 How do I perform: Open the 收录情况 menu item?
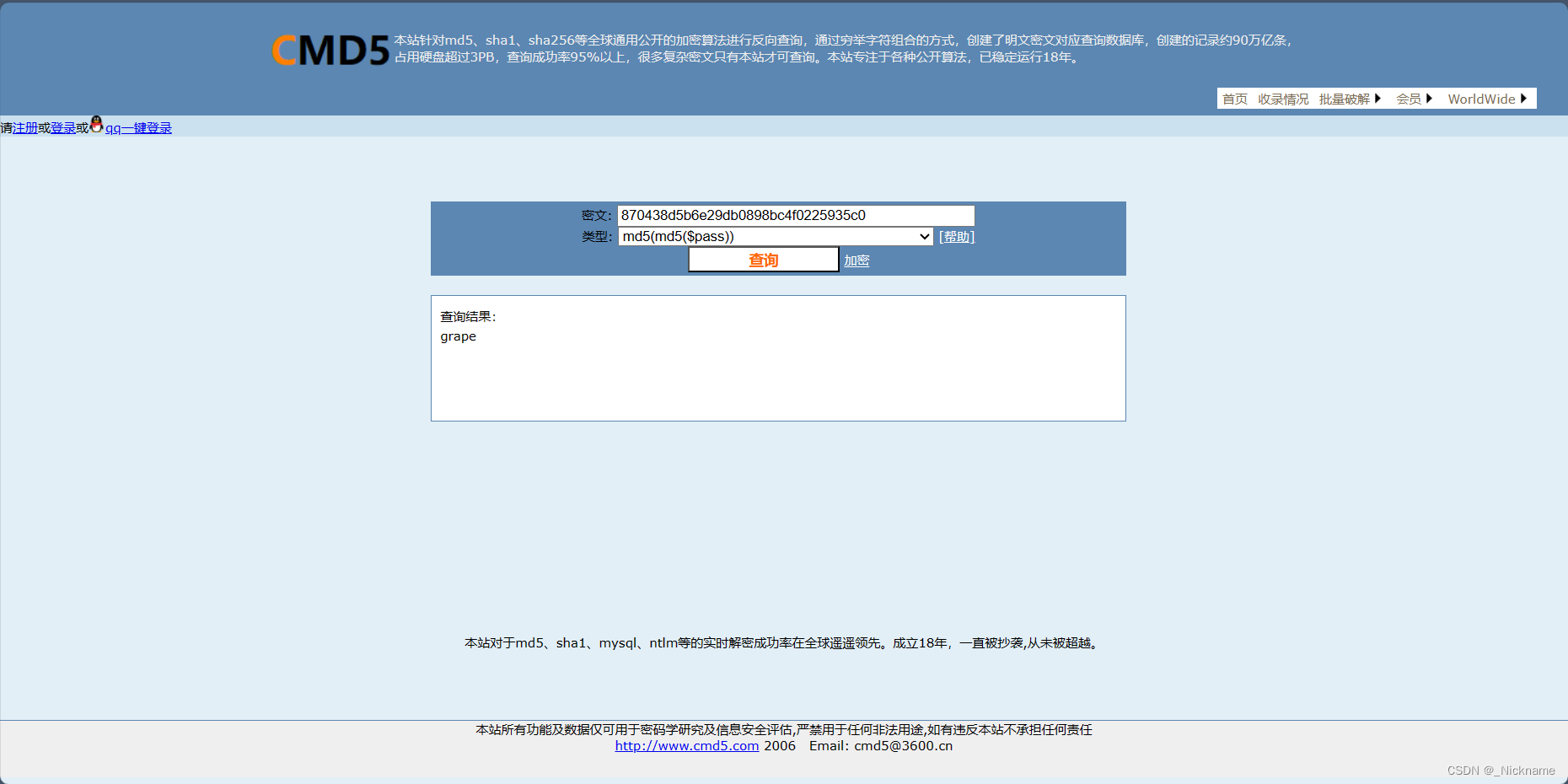tap(1283, 99)
